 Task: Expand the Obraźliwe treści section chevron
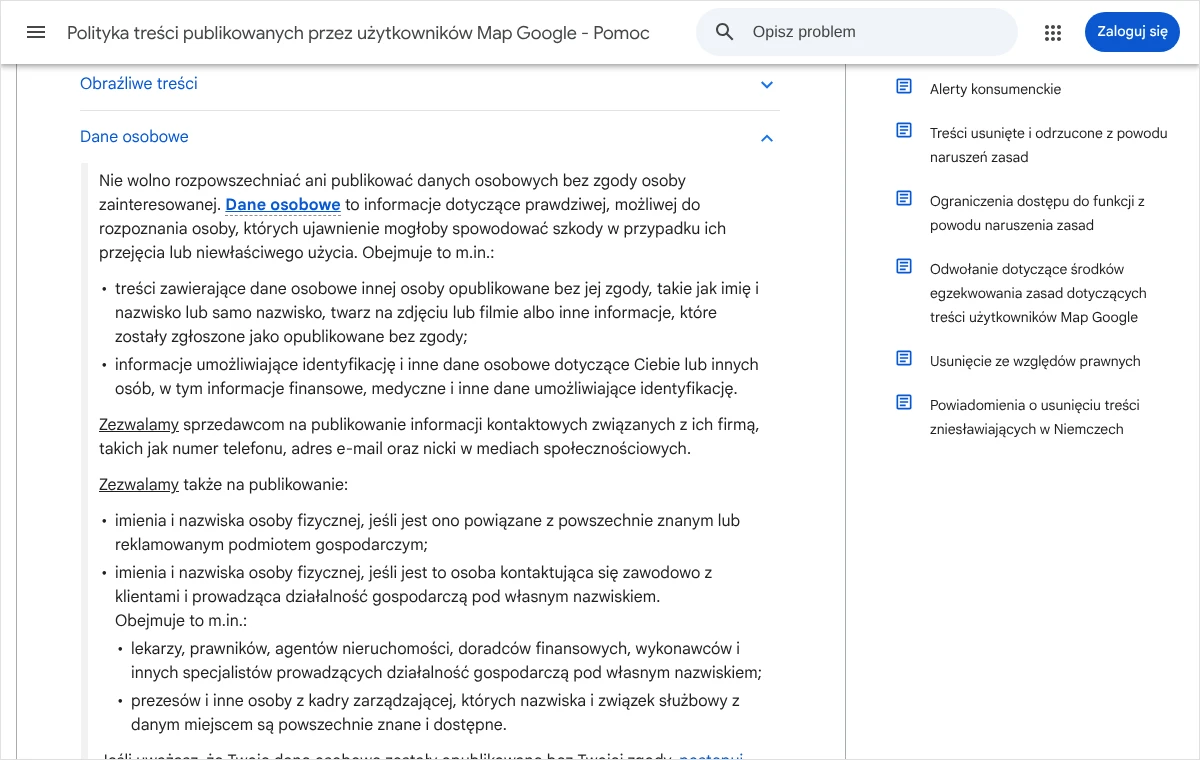coord(767,85)
